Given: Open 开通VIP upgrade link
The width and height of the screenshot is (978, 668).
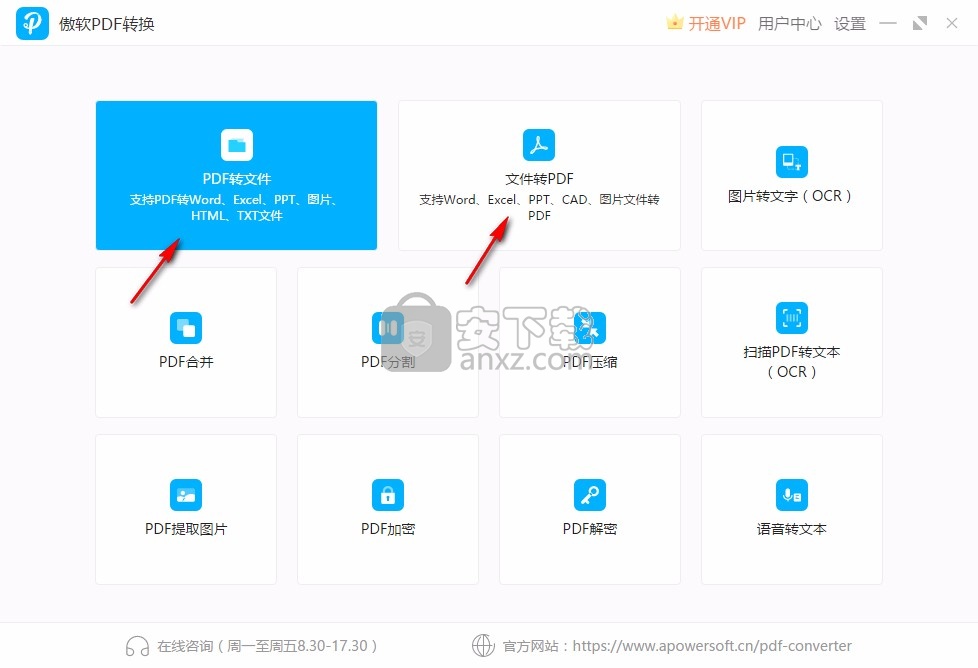Looking at the screenshot, I should pos(717,24).
